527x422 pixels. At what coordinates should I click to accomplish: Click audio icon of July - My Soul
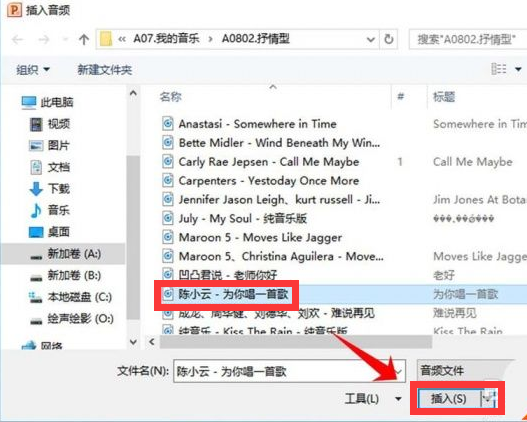pos(168,218)
